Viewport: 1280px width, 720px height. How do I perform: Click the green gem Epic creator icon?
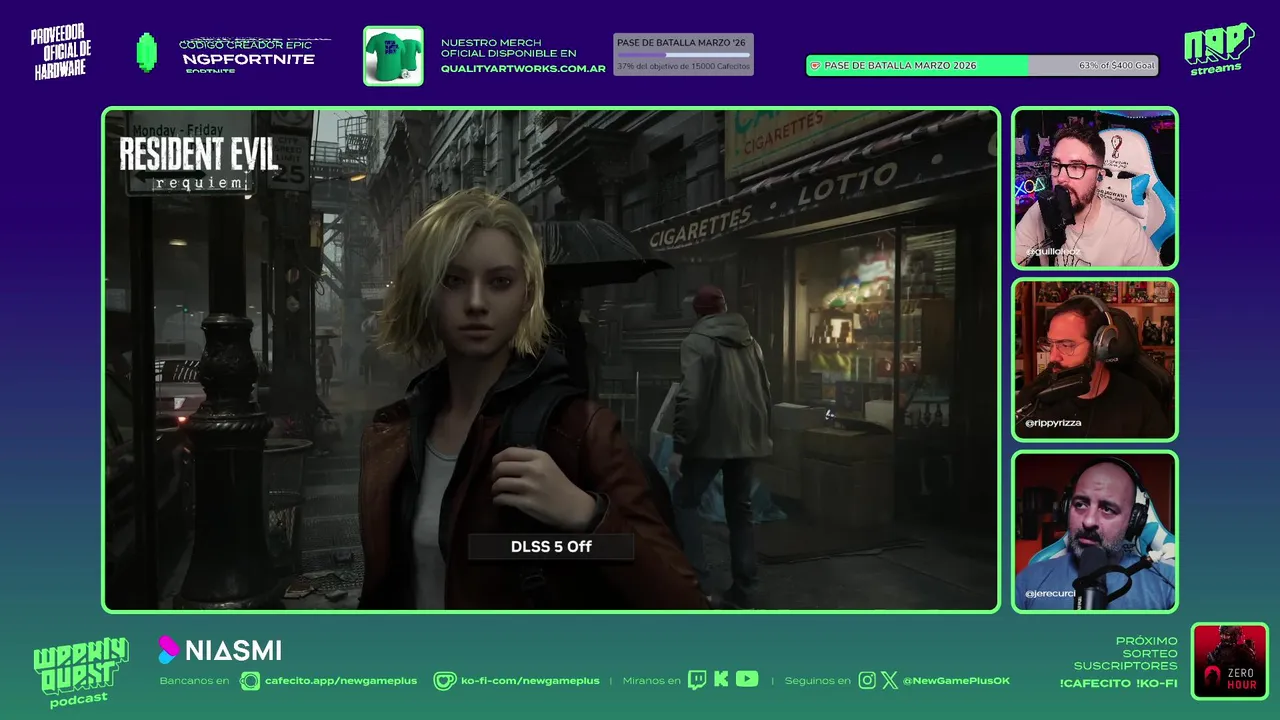pyautogui.click(x=147, y=52)
